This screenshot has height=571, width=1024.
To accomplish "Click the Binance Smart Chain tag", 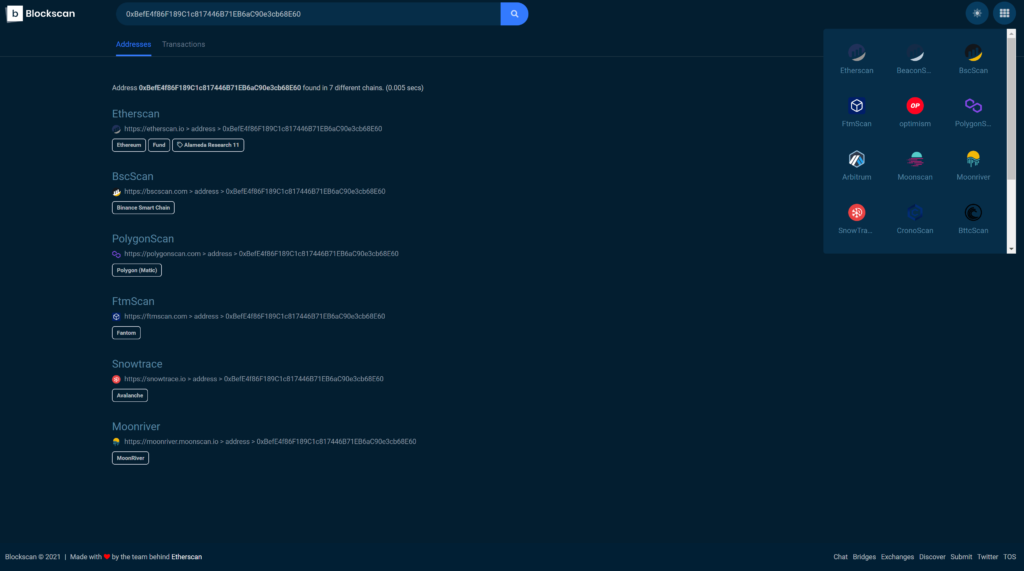I will pyautogui.click(x=143, y=208).
